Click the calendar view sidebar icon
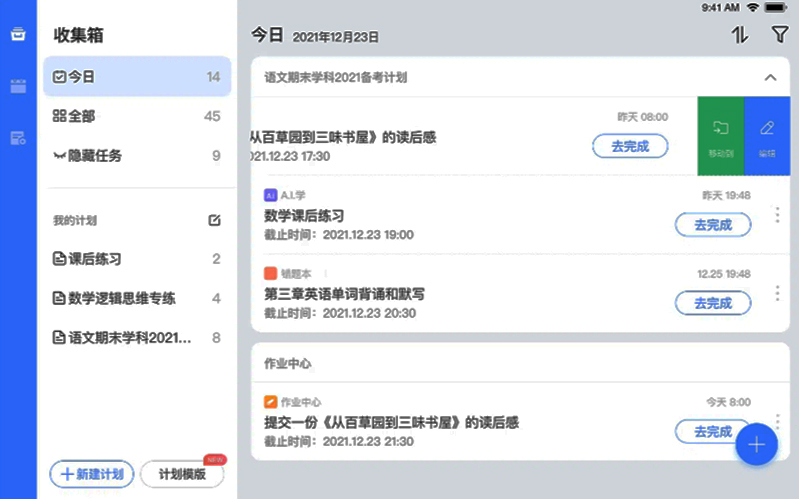The image size is (799, 499). tap(18, 86)
